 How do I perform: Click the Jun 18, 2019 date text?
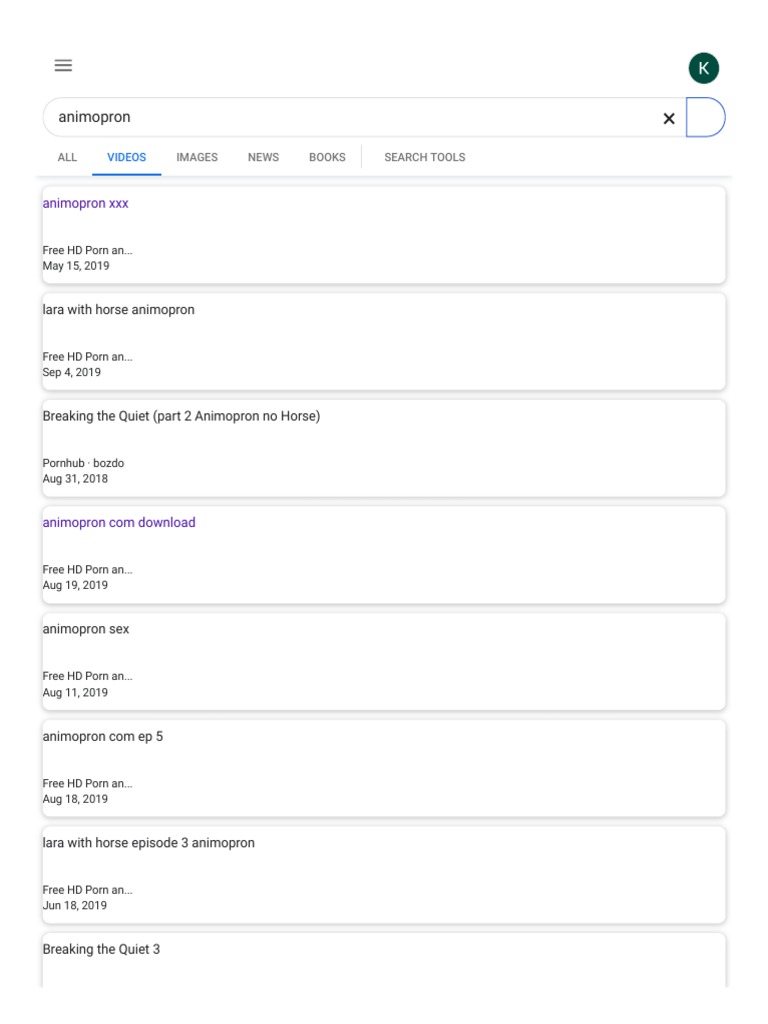74,905
